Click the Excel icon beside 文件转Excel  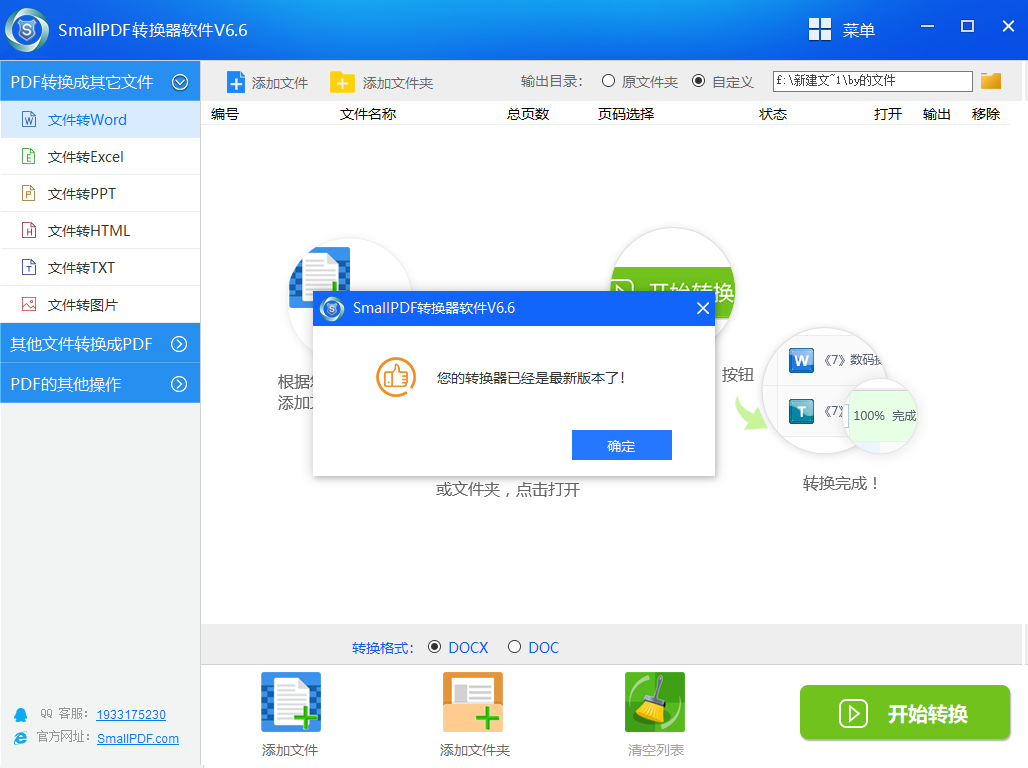click(x=29, y=156)
